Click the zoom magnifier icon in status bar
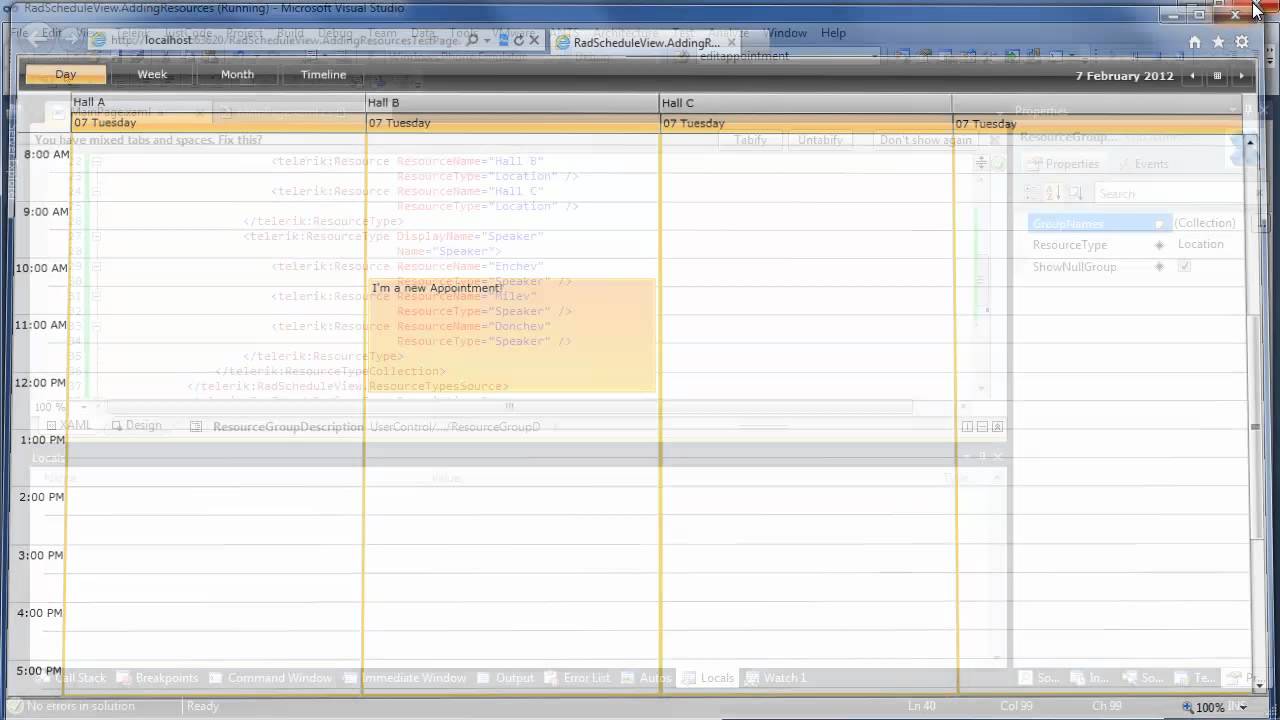This screenshot has width=1280, height=720. click(1187, 707)
